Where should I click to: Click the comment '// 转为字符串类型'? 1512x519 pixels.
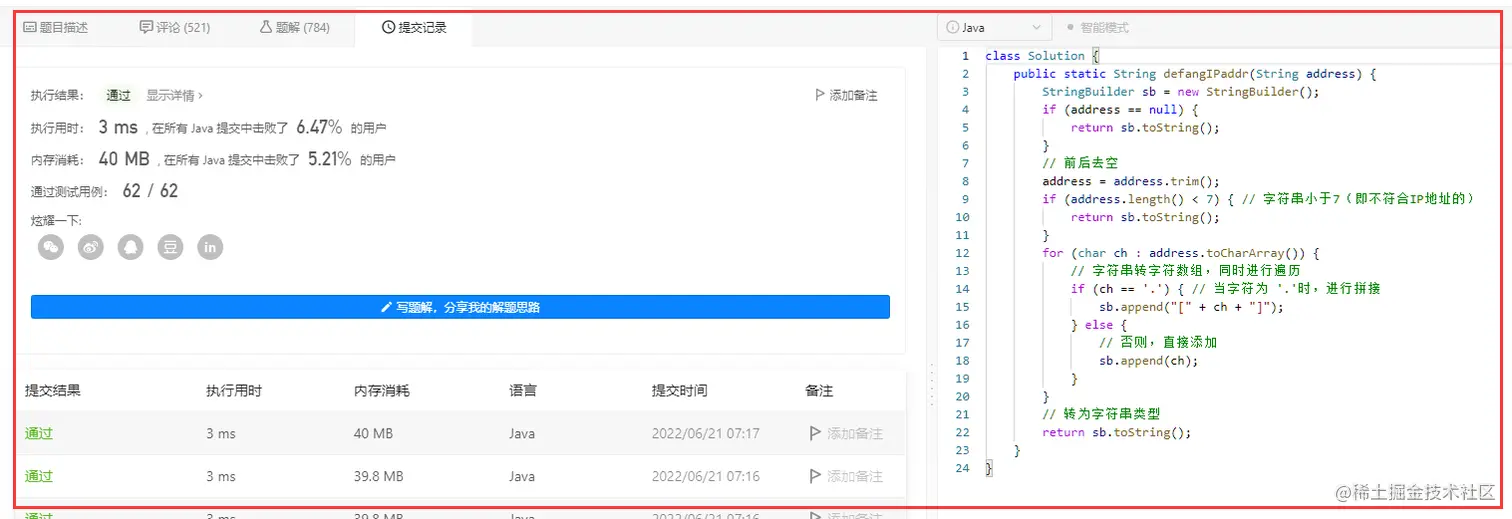click(1101, 414)
